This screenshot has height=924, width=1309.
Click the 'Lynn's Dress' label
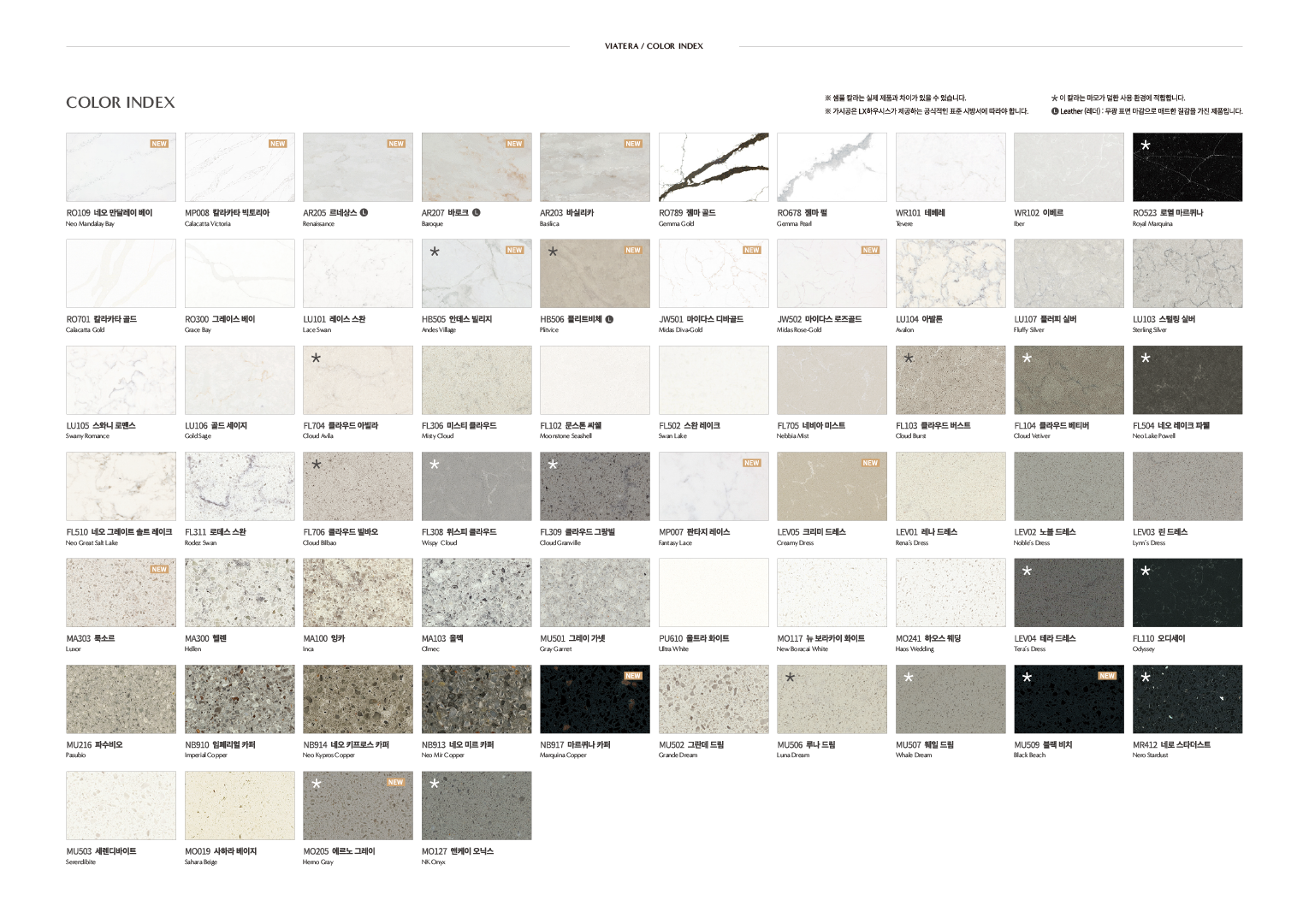point(1149,543)
